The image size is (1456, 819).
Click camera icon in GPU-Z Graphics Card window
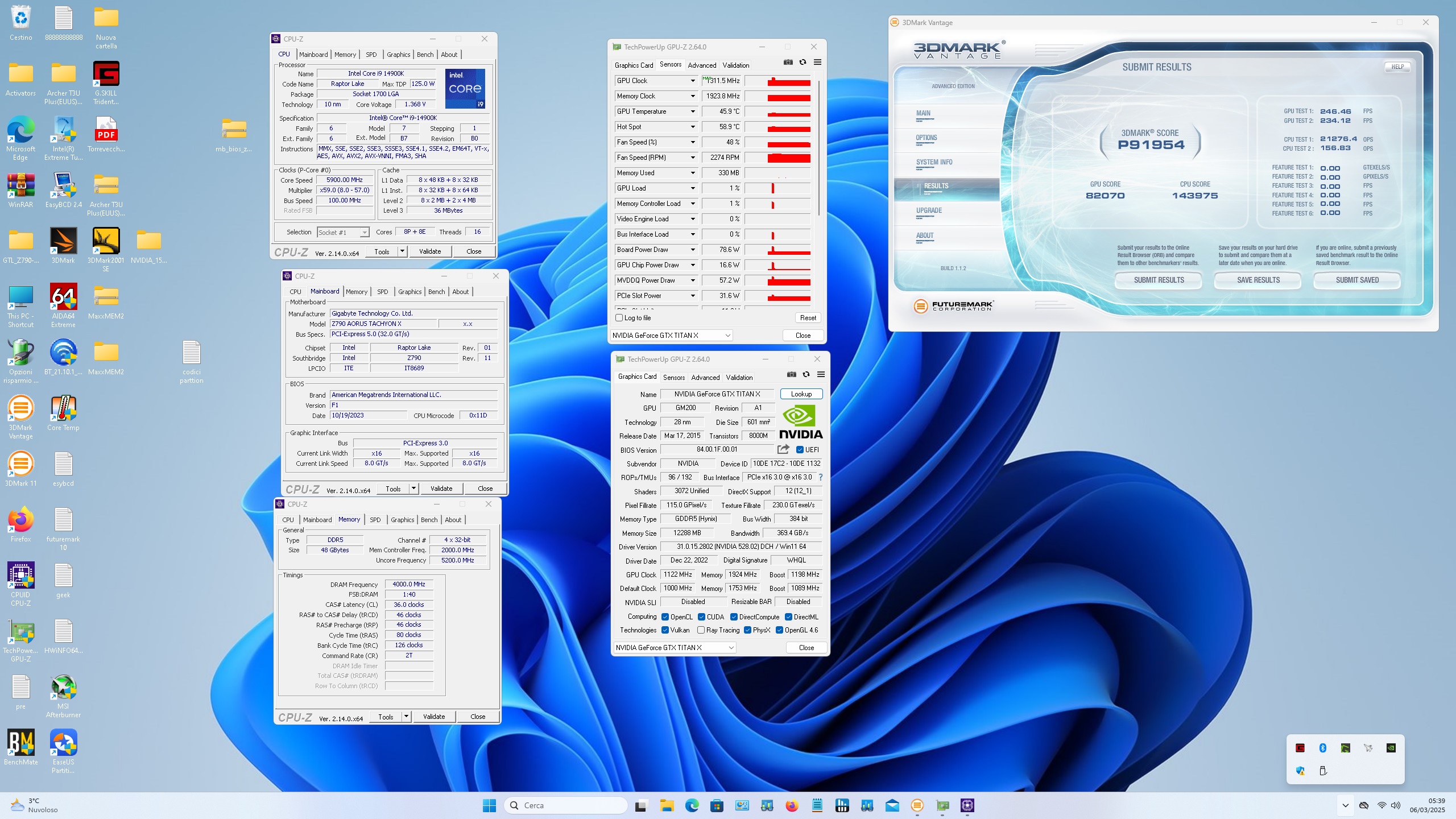pyautogui.click(x=791, y=375)
